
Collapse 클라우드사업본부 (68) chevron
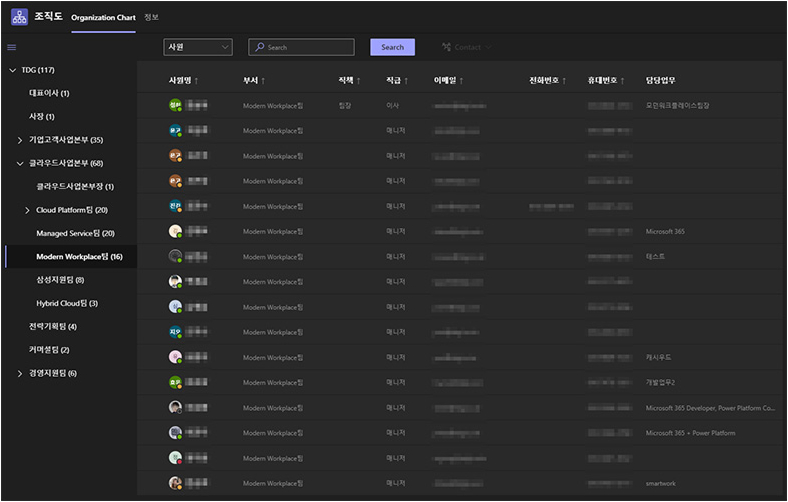click(20, 163)
